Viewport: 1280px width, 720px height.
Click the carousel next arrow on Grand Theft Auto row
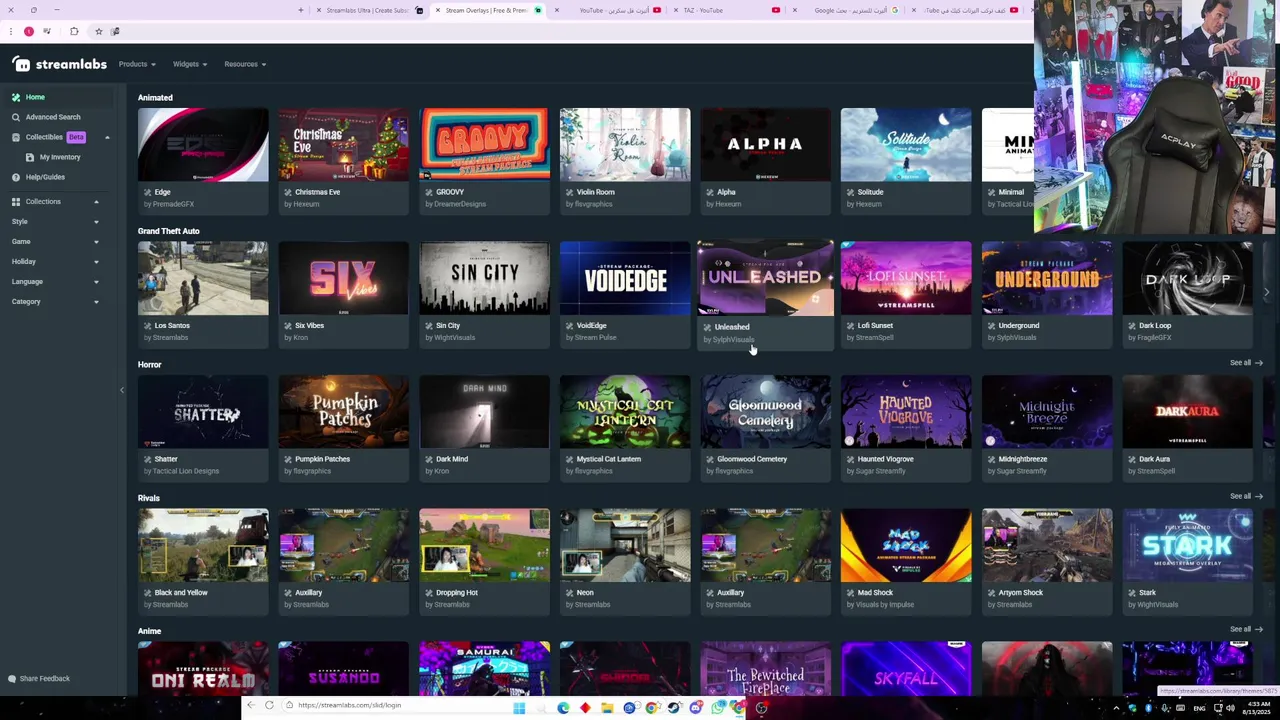[x=1266, y=292]
